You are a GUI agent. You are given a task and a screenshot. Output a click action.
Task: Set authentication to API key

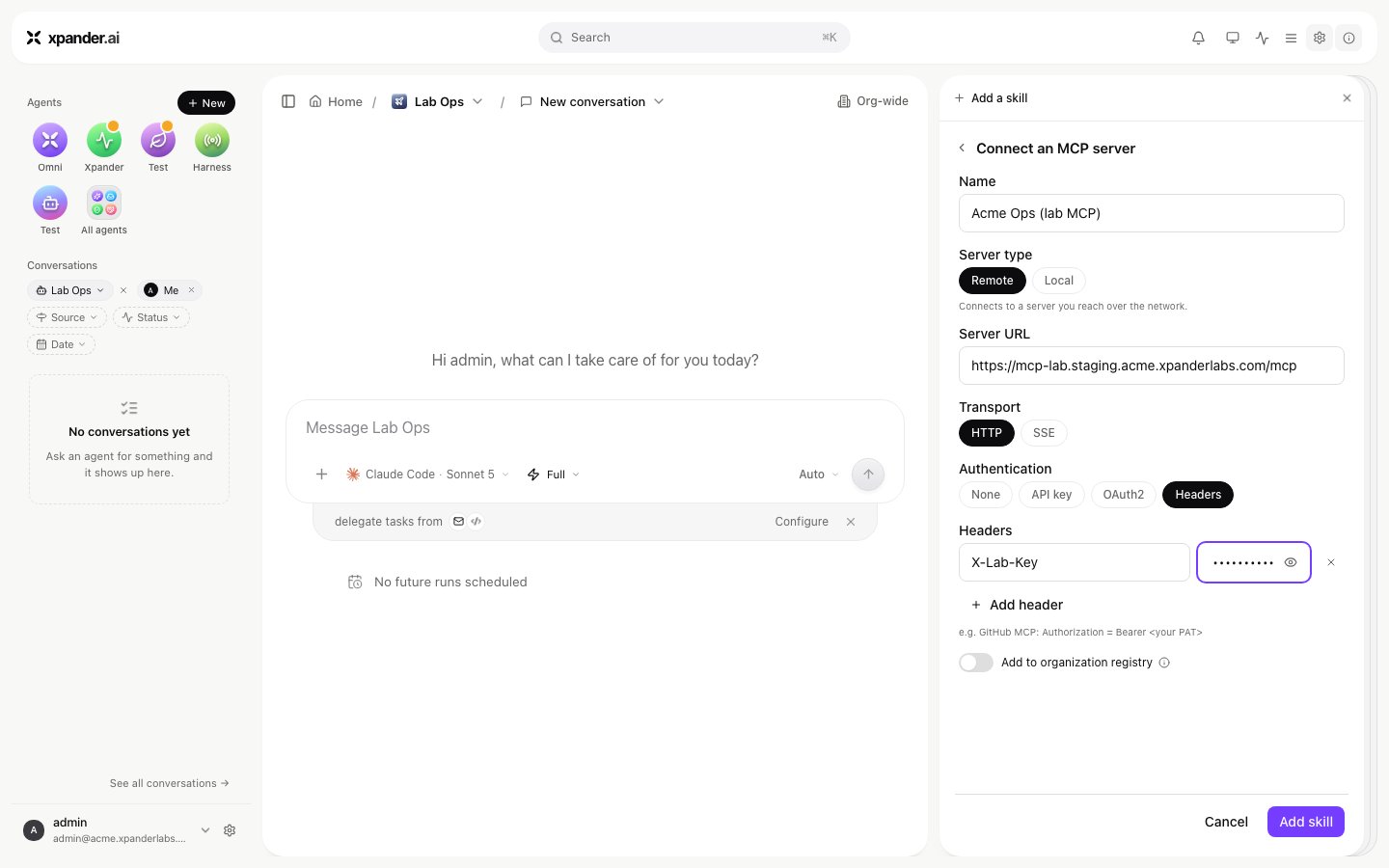(1051, 495)
